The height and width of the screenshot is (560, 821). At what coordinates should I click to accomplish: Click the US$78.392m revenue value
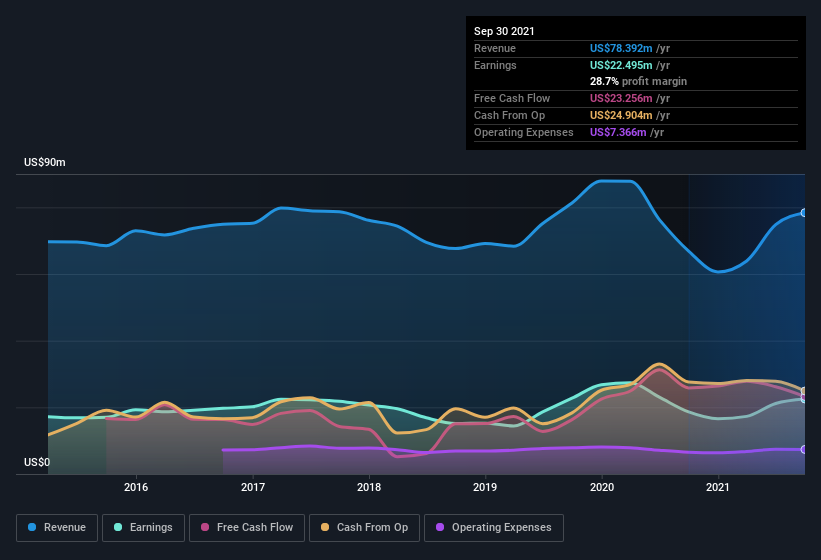click(x=621, y=48)
